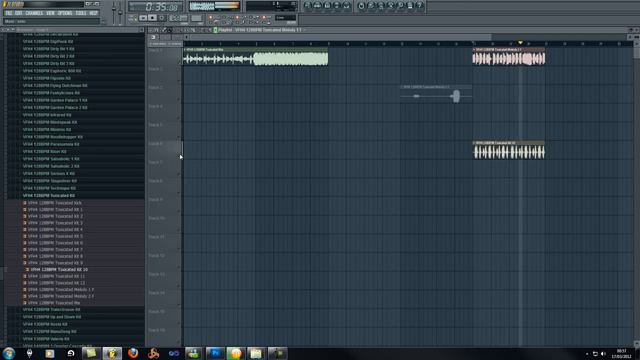Open the snap 'Line' dropdown selector
The image size is (640, 360).
(285, 18)
